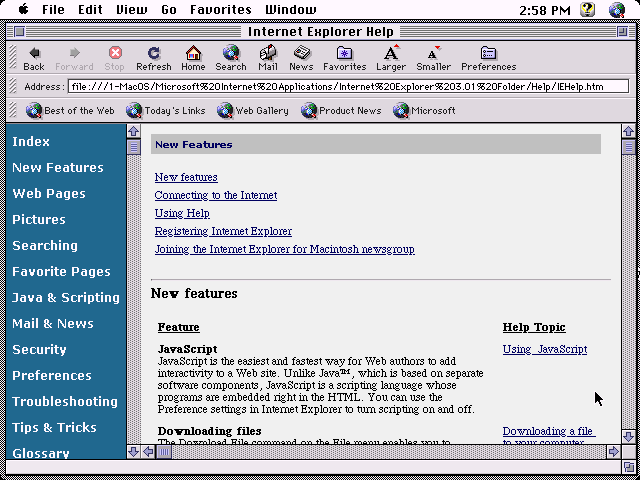The image size is (640, 480).
Task: Click the Forward arrow icon
Action: (x=74, y=53)
